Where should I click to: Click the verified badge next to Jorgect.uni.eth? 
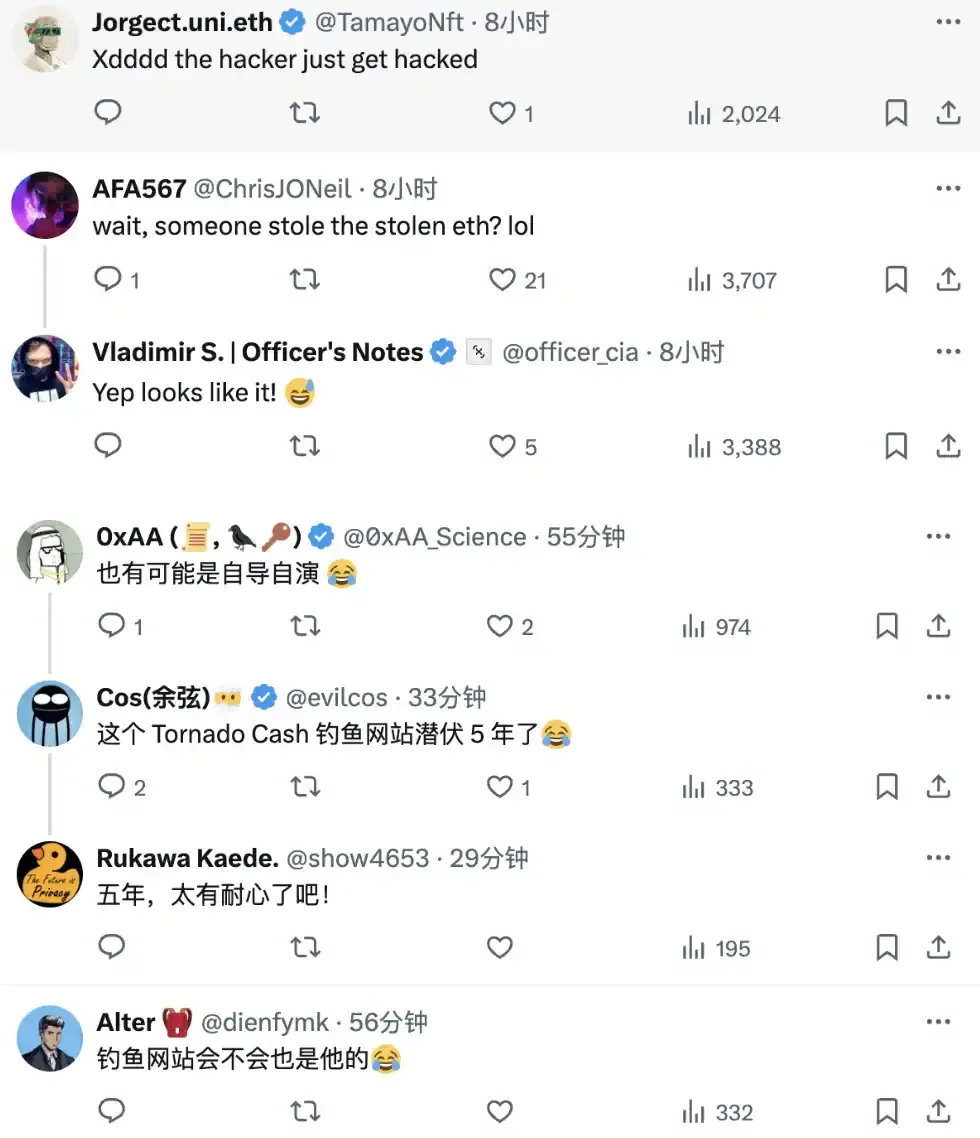coord(293,21)
